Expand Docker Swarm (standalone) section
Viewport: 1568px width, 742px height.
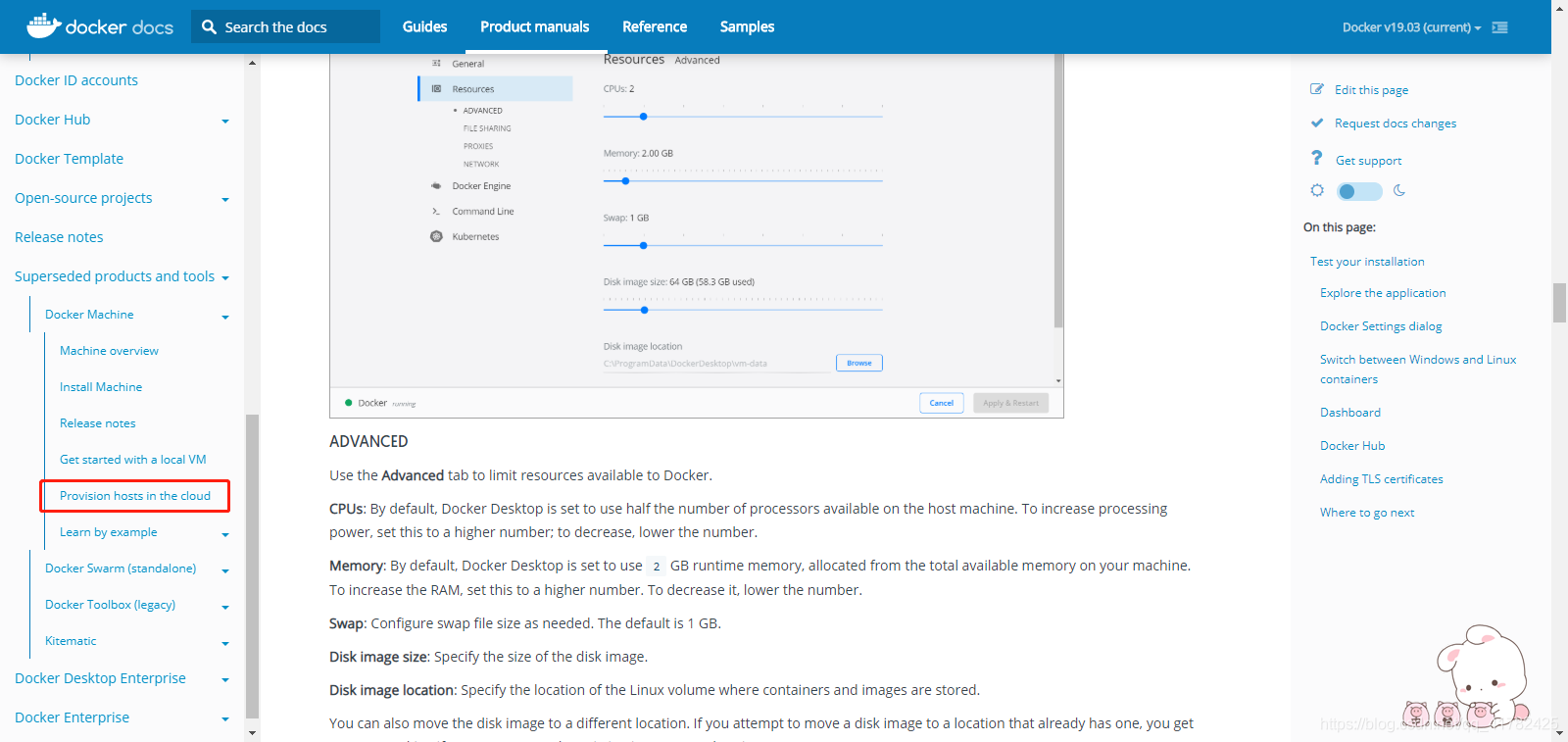(x=225, y=570)
